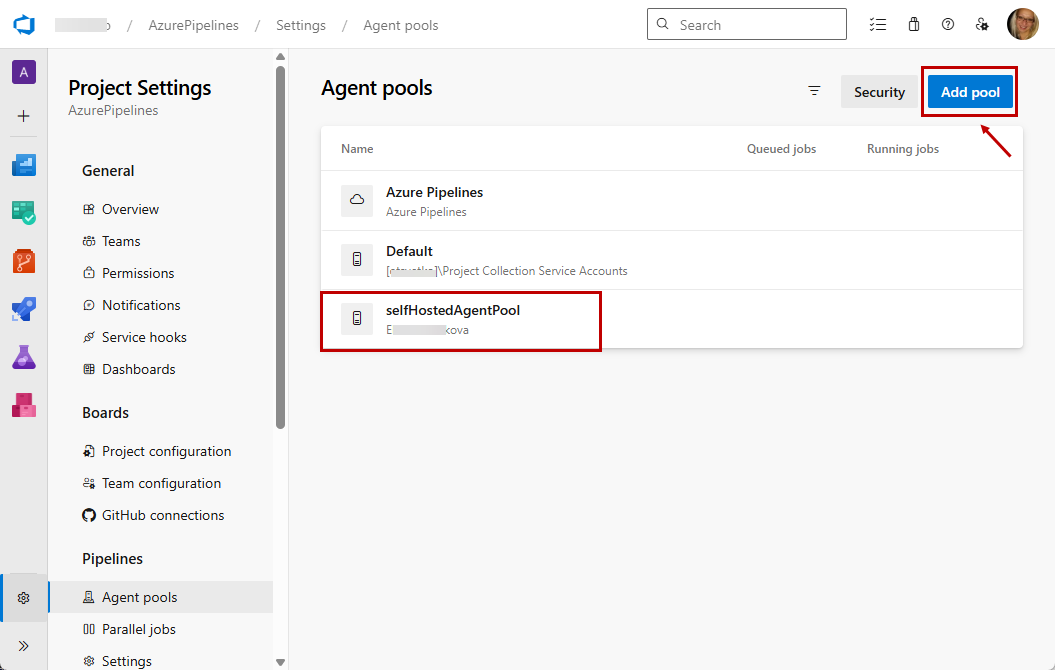Click the Security button
1055x670 pixels.
pyautogui.click(x=879, y=91)
